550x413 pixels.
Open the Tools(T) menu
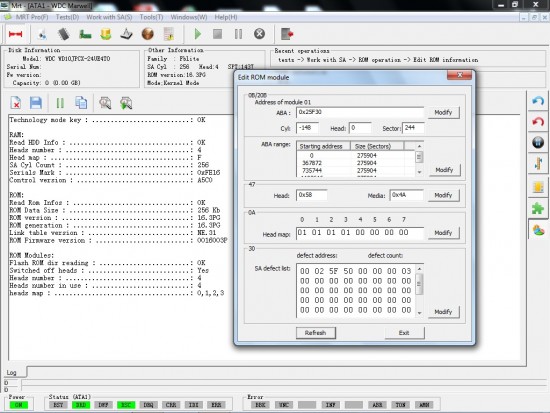[x=151, y=17]
